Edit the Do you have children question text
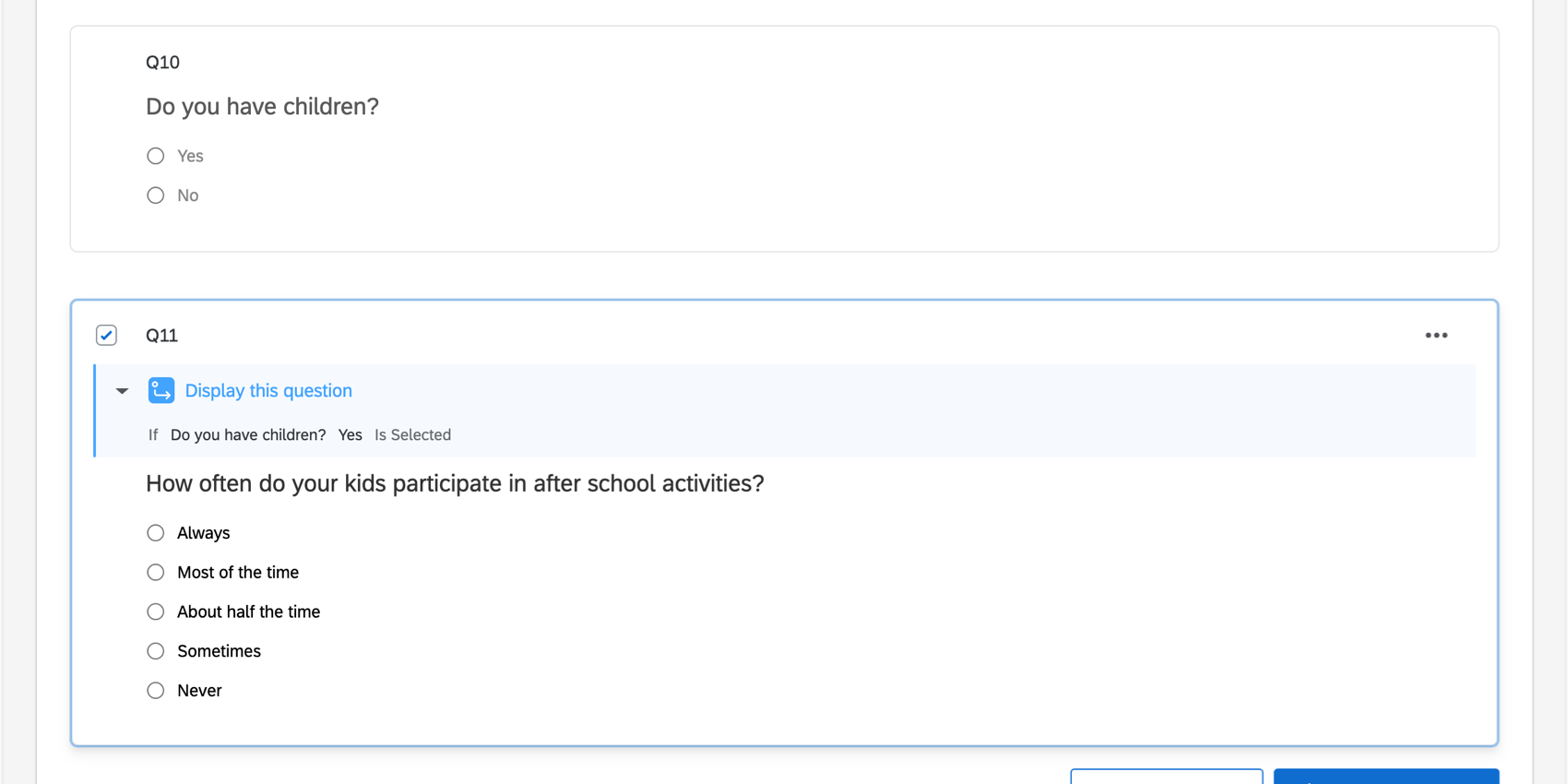1568x784 pixels. point(262,106)
